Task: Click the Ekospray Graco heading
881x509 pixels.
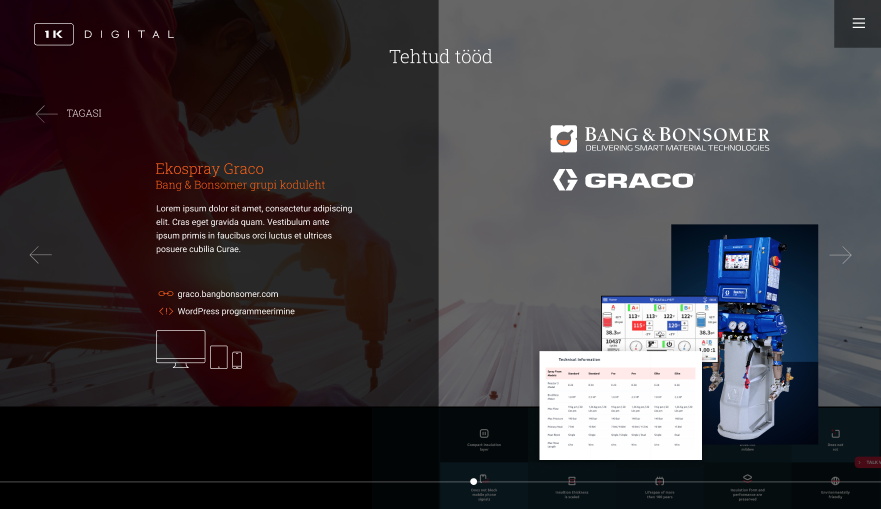Action: [x=210, y=169]
